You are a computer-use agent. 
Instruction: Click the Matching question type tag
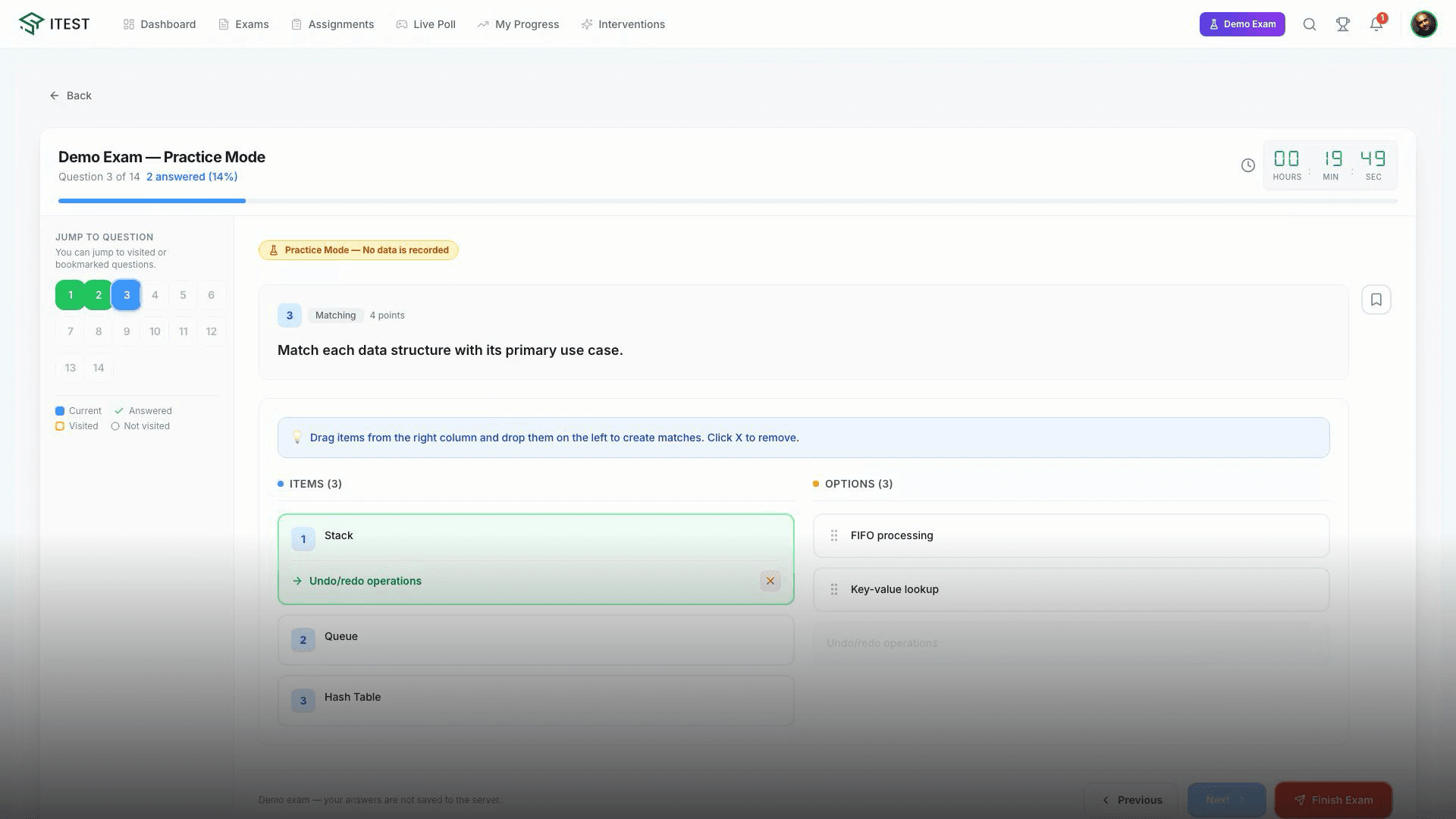(x=335, y=315)
